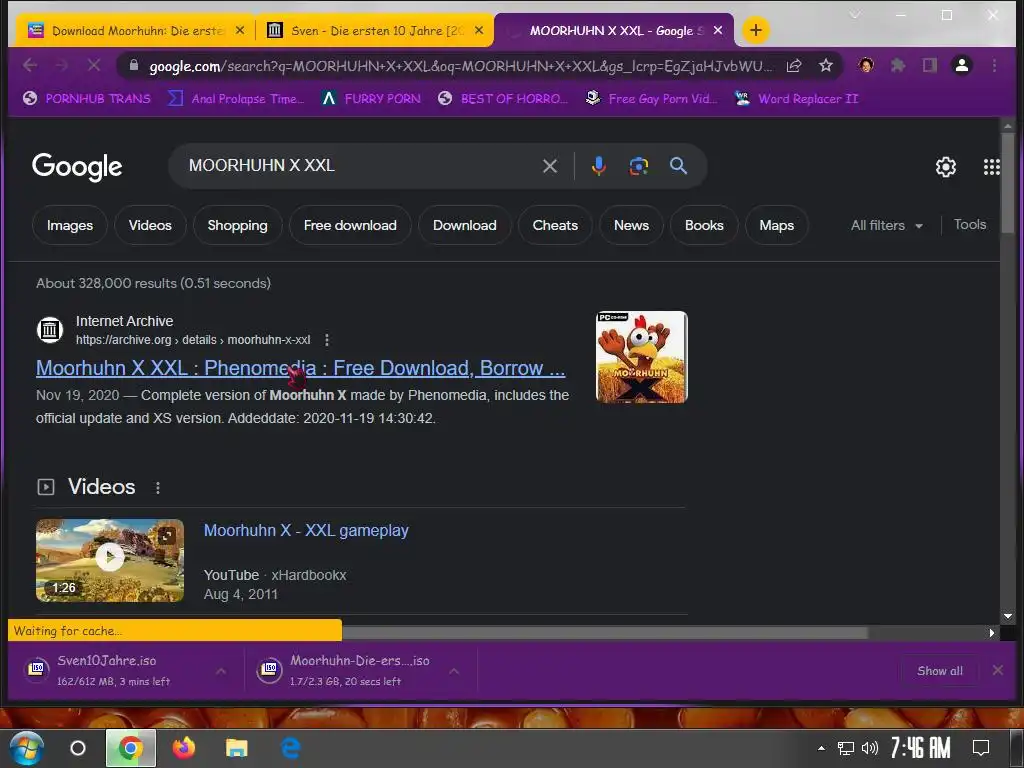
Task: Expand Sven10Jahre.iso download options
Action: pos(221,671)
